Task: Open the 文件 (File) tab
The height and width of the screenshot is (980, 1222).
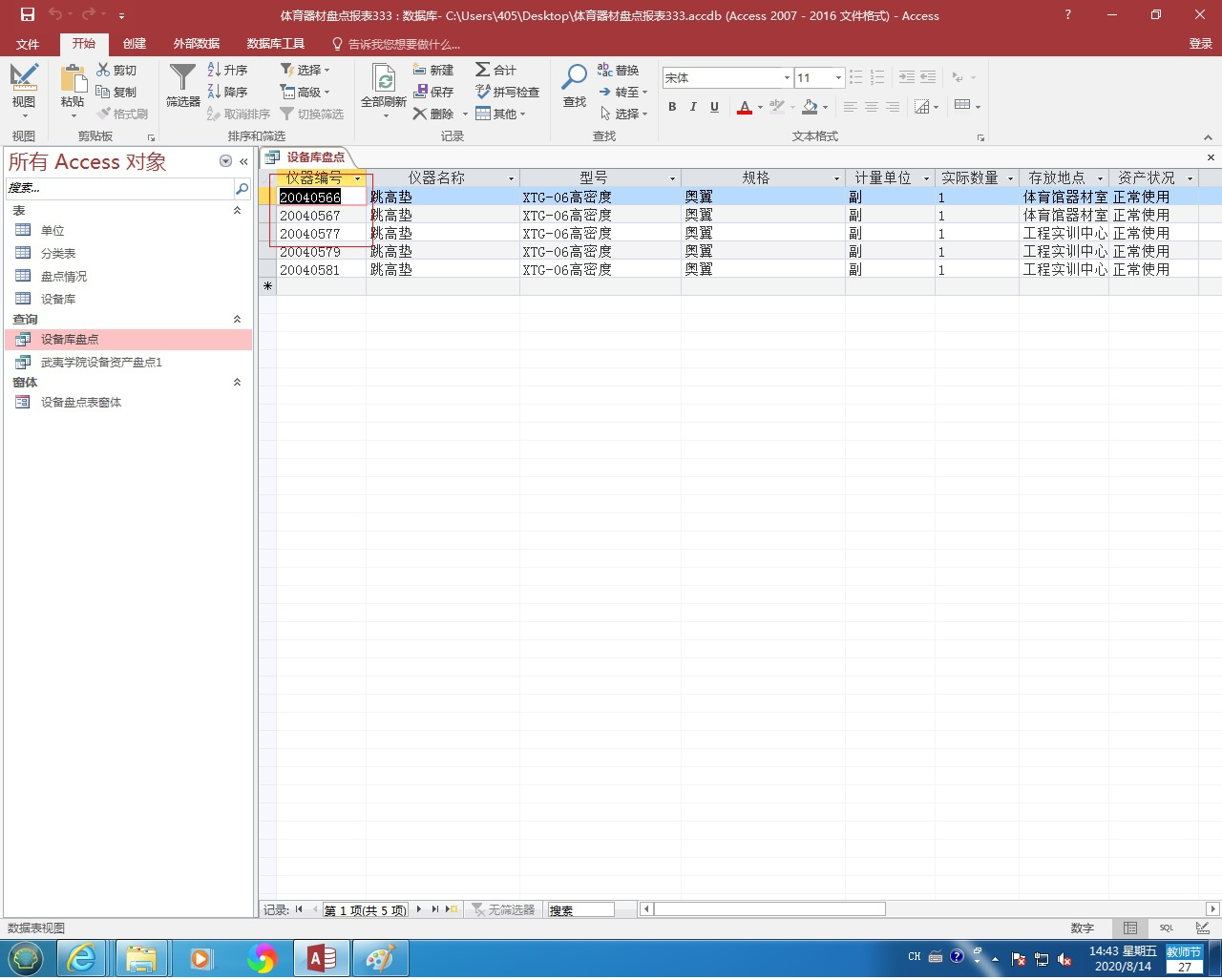Action: (x=28, y=44)
